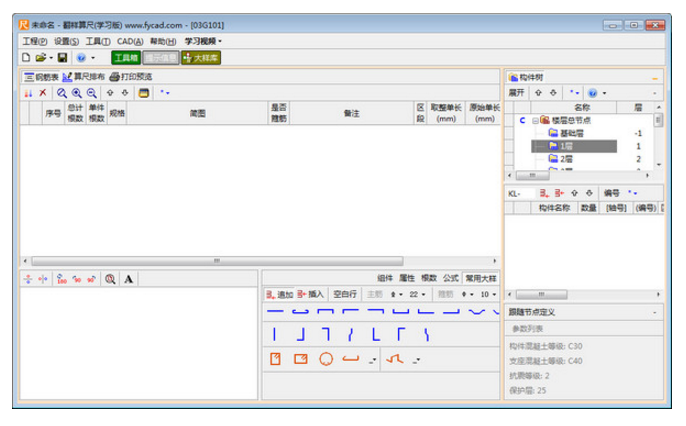Click the KL- prefix input field
Viewport: 686px width, 426px height.
pos(521,193)
